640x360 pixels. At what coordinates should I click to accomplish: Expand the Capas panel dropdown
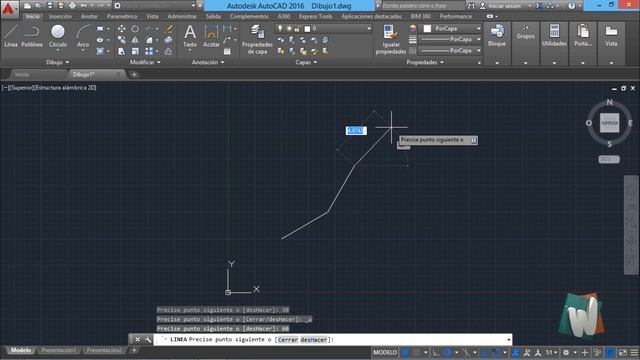[x=306, y=62]
